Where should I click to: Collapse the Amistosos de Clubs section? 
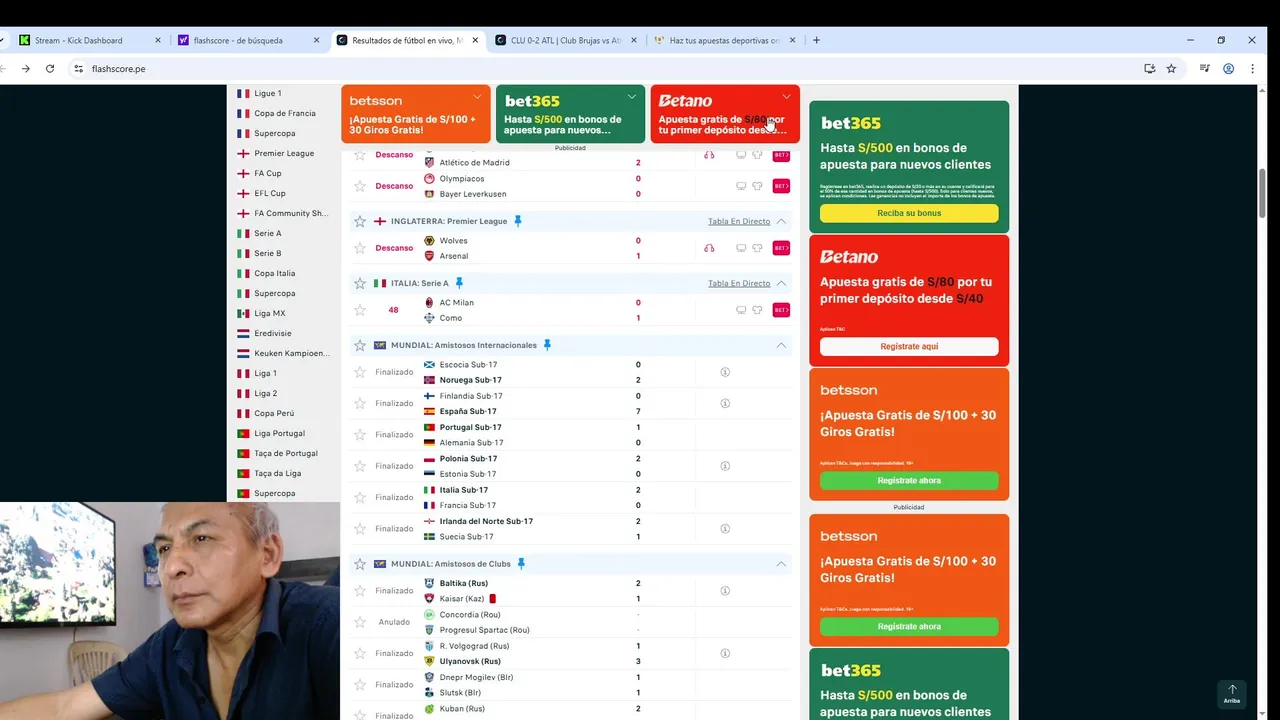pyautogui.click(x=781, y=564)
